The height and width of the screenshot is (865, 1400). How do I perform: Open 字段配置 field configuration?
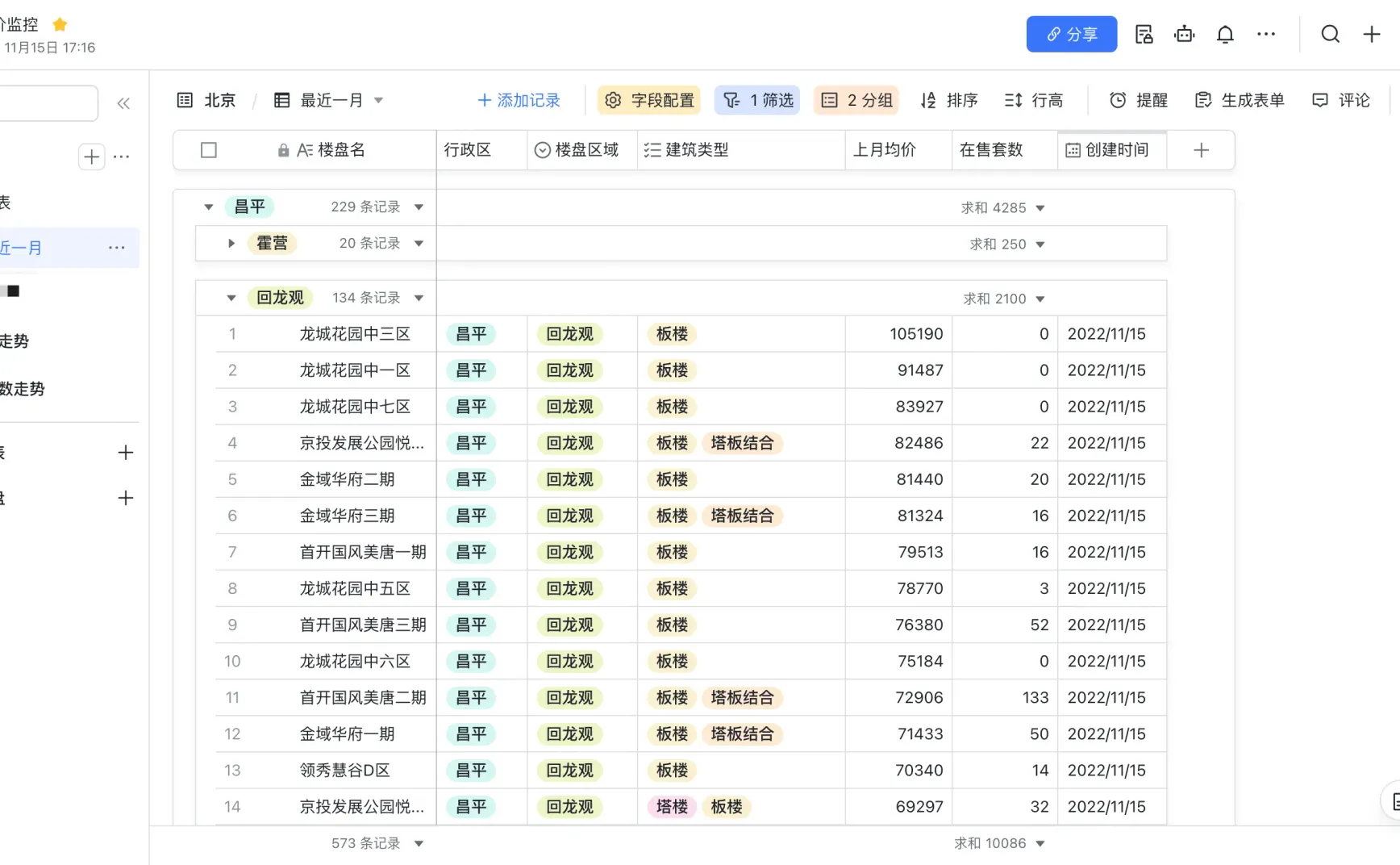[x=649, y=100]
